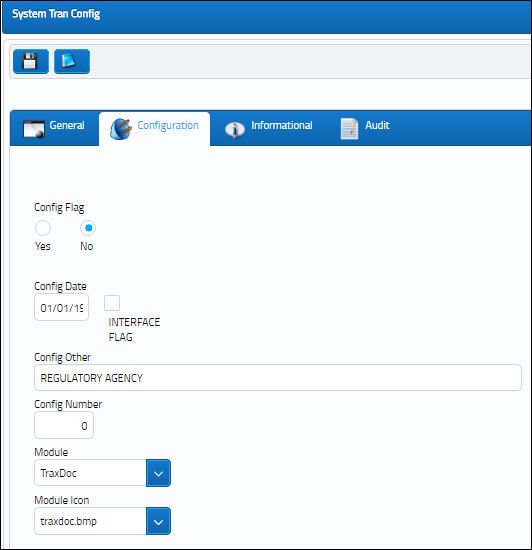532x550 pixels.
Task: Click the blue notes toolbar icon
Action: (72, 61)
